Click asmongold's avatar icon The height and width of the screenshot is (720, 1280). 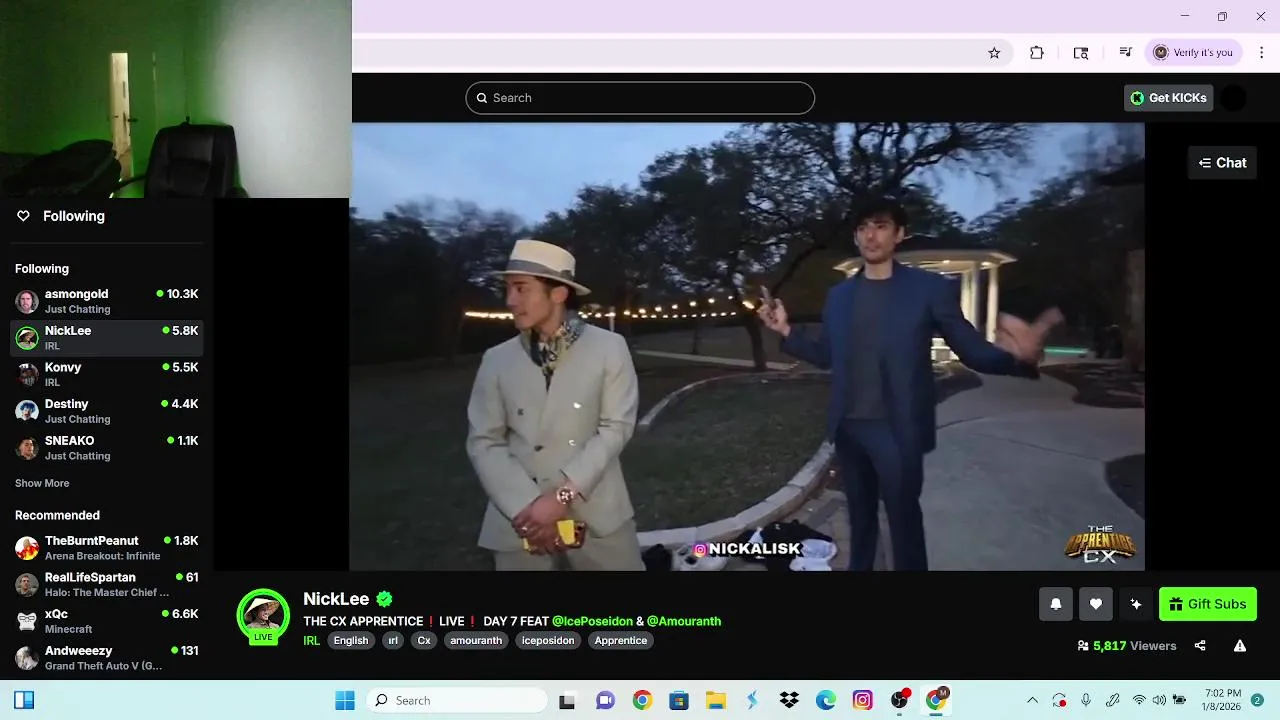(27, 301)
